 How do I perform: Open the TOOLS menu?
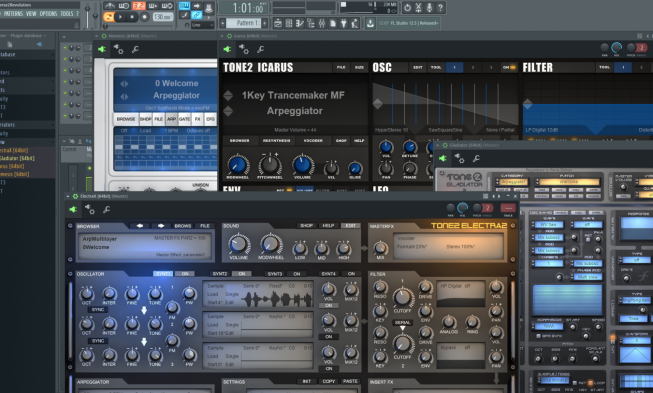pyautogui.click(x=67, y=14)
